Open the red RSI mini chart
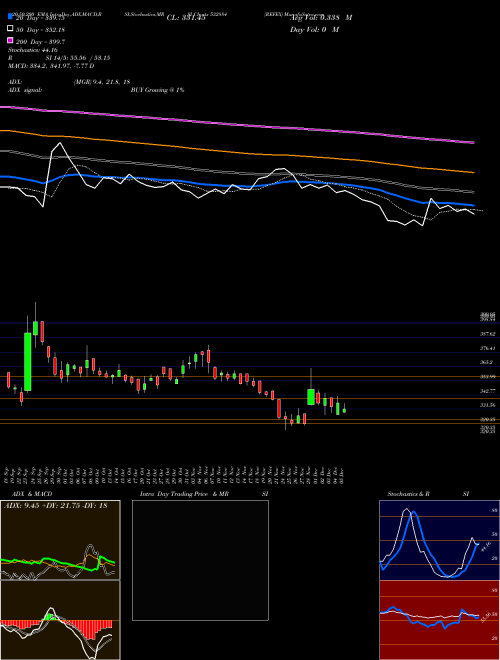 439,620
